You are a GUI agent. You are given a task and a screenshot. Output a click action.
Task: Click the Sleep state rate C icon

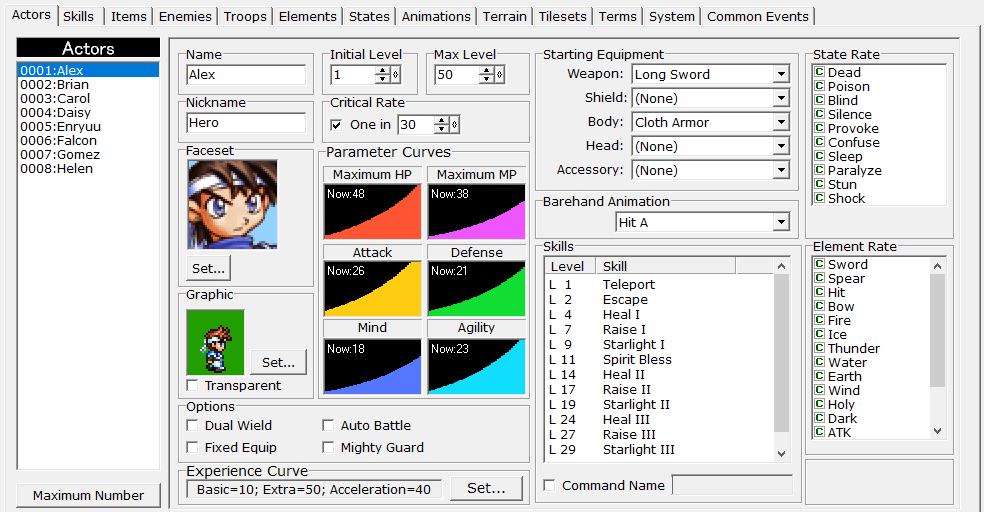click(819, 156)
